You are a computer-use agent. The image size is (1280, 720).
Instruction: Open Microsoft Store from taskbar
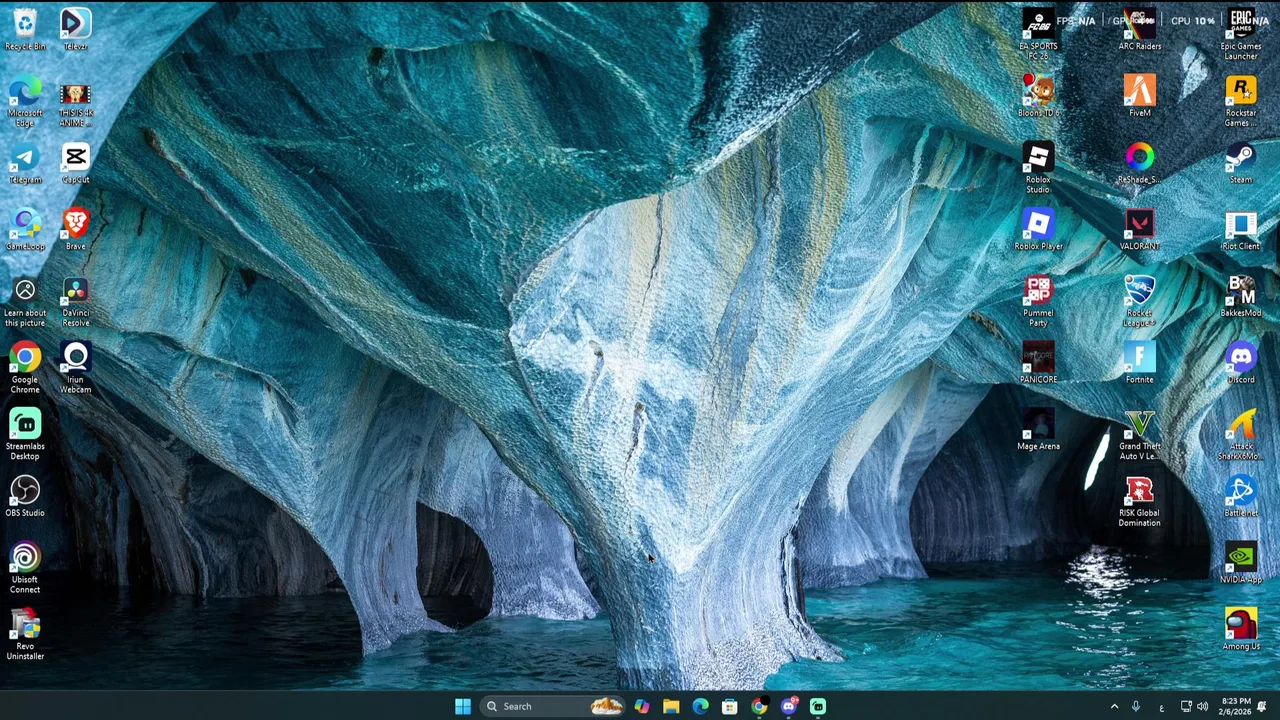point(730,706)
